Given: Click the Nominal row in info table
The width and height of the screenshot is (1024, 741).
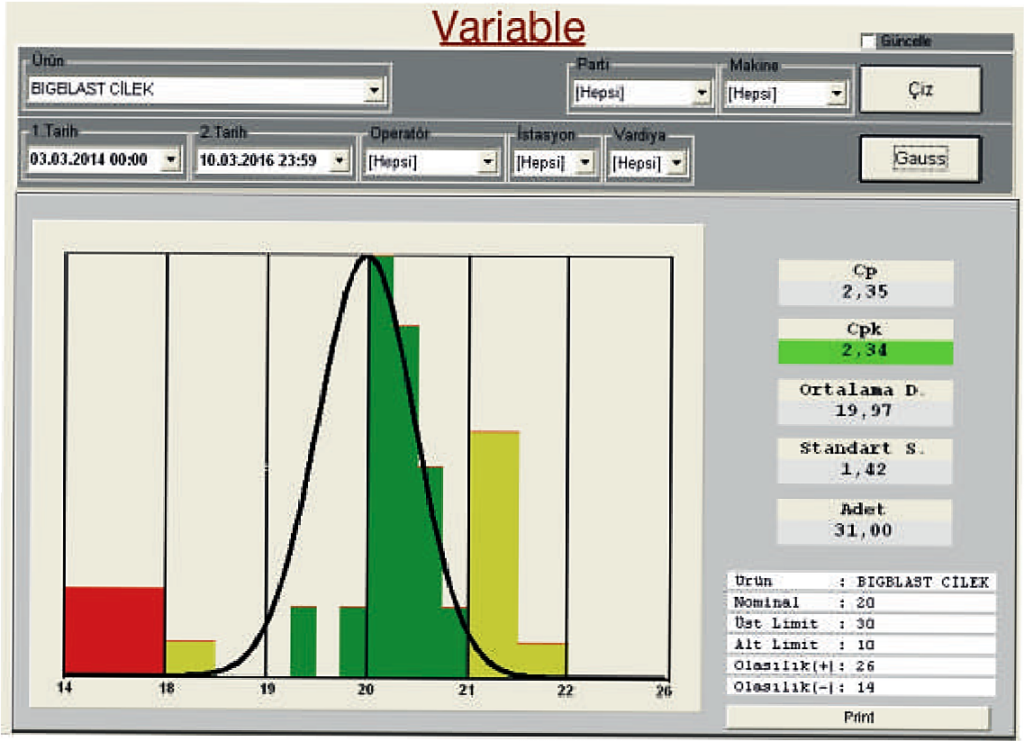Looking at the screenshot, I should tap(860, 603).
